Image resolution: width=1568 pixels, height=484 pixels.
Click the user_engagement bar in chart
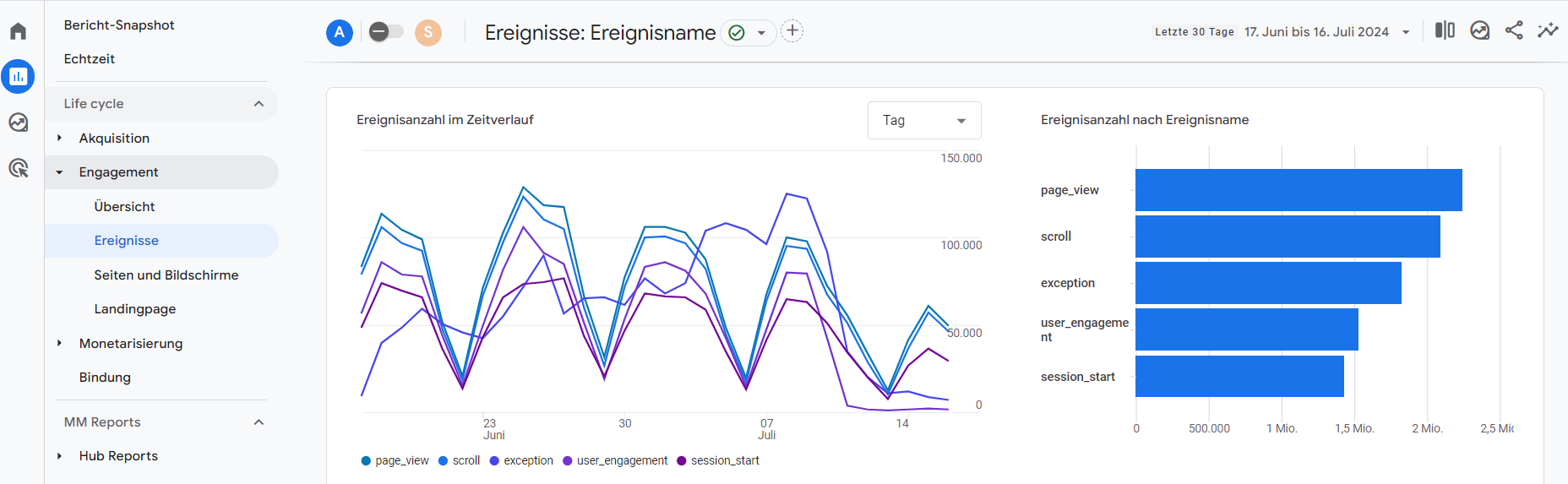point(1247,329)
